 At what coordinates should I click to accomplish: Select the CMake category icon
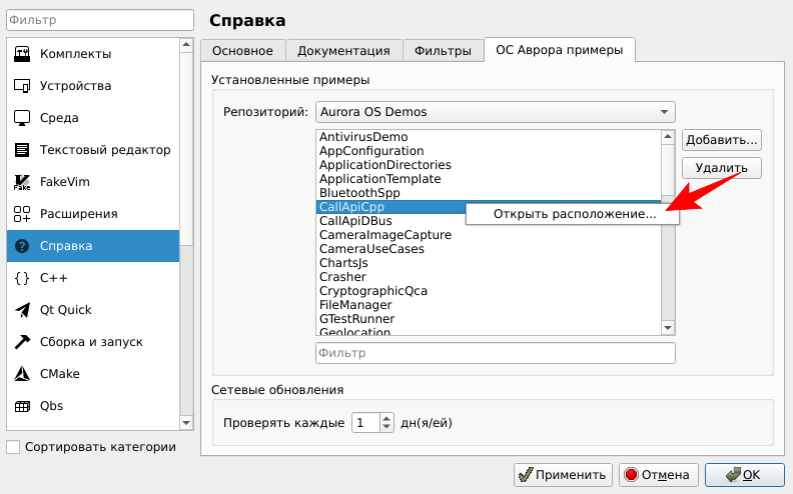22,374
